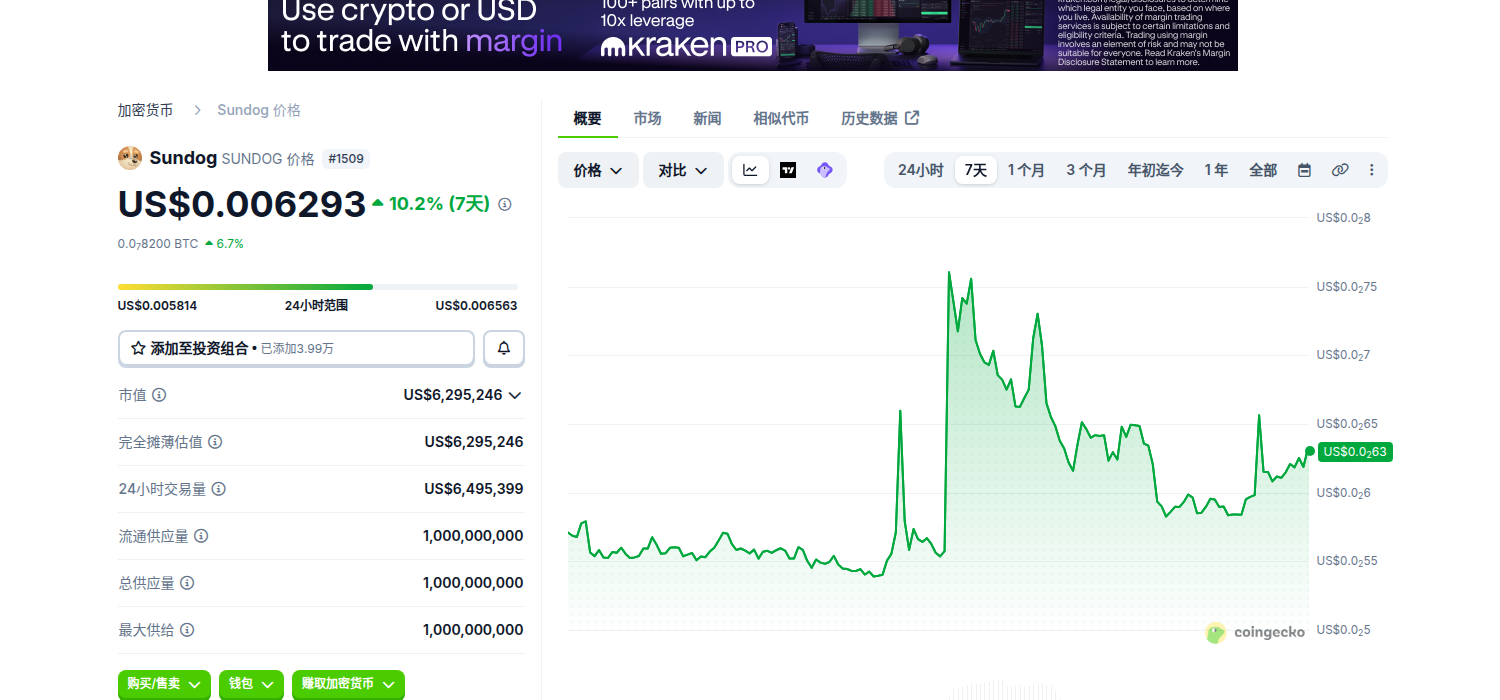Open the 价格 dropdown
This screenshot has height=700, width=1500.
click(x=598, y=170)
